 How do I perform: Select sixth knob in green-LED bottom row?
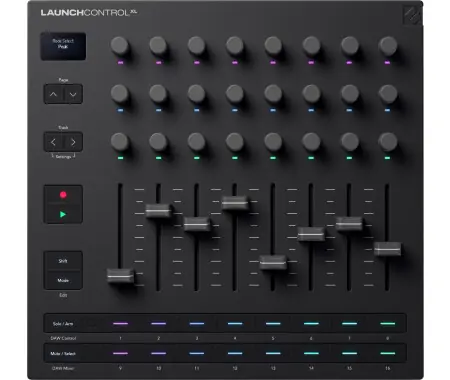click(311, 142)
